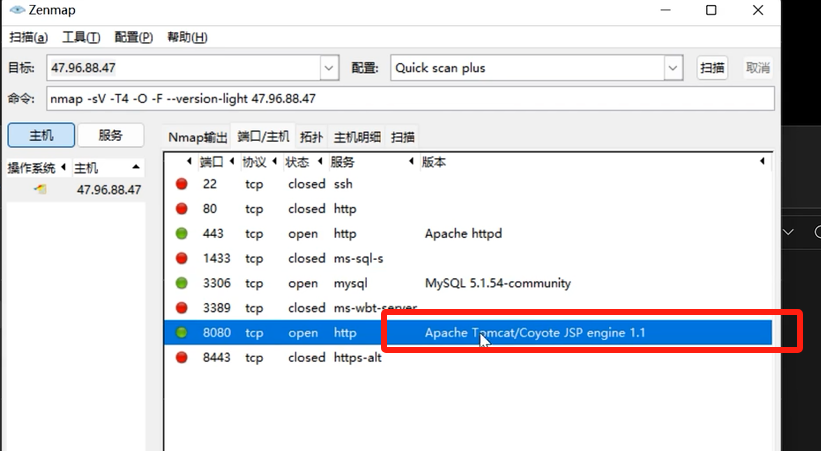Click the green status dot for port 3306

[182, 283]
